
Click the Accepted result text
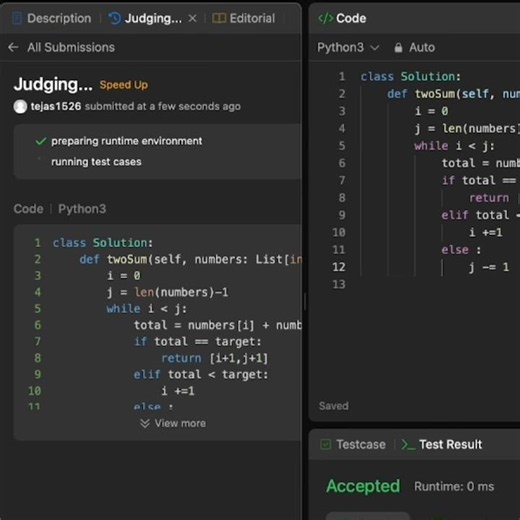coord(363,486)
